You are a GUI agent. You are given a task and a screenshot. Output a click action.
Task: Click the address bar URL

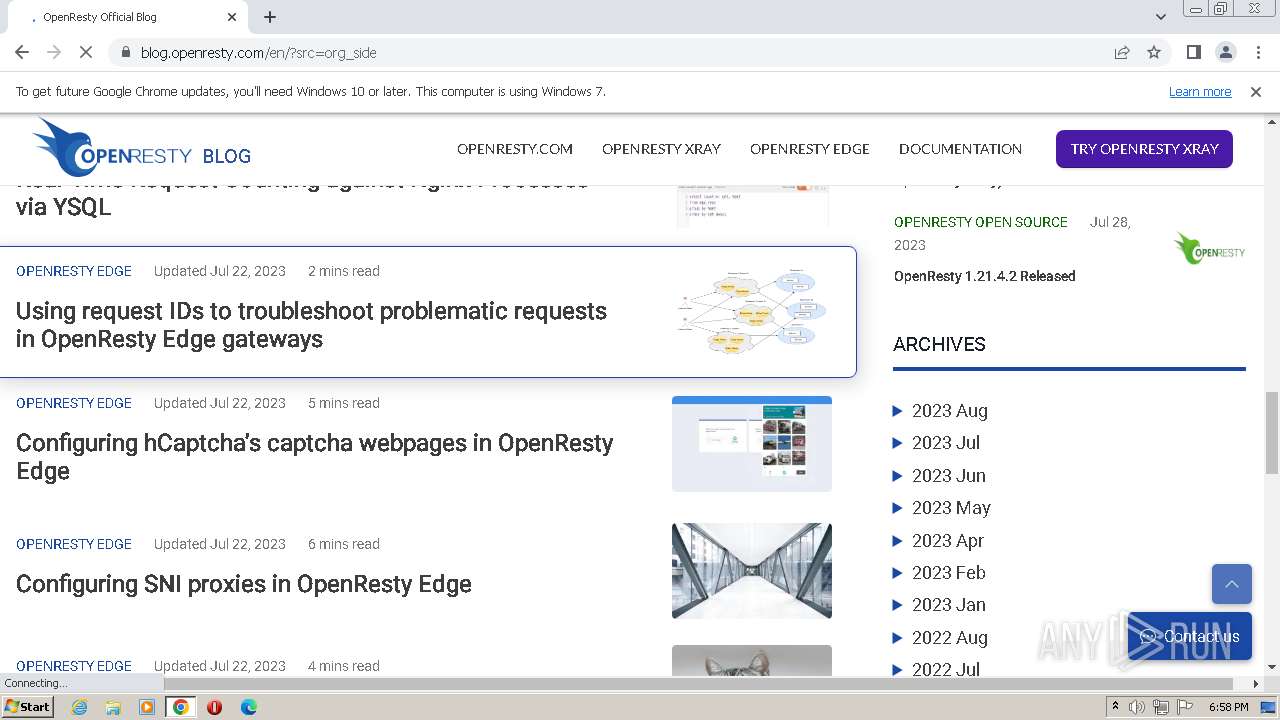point(258,52)
